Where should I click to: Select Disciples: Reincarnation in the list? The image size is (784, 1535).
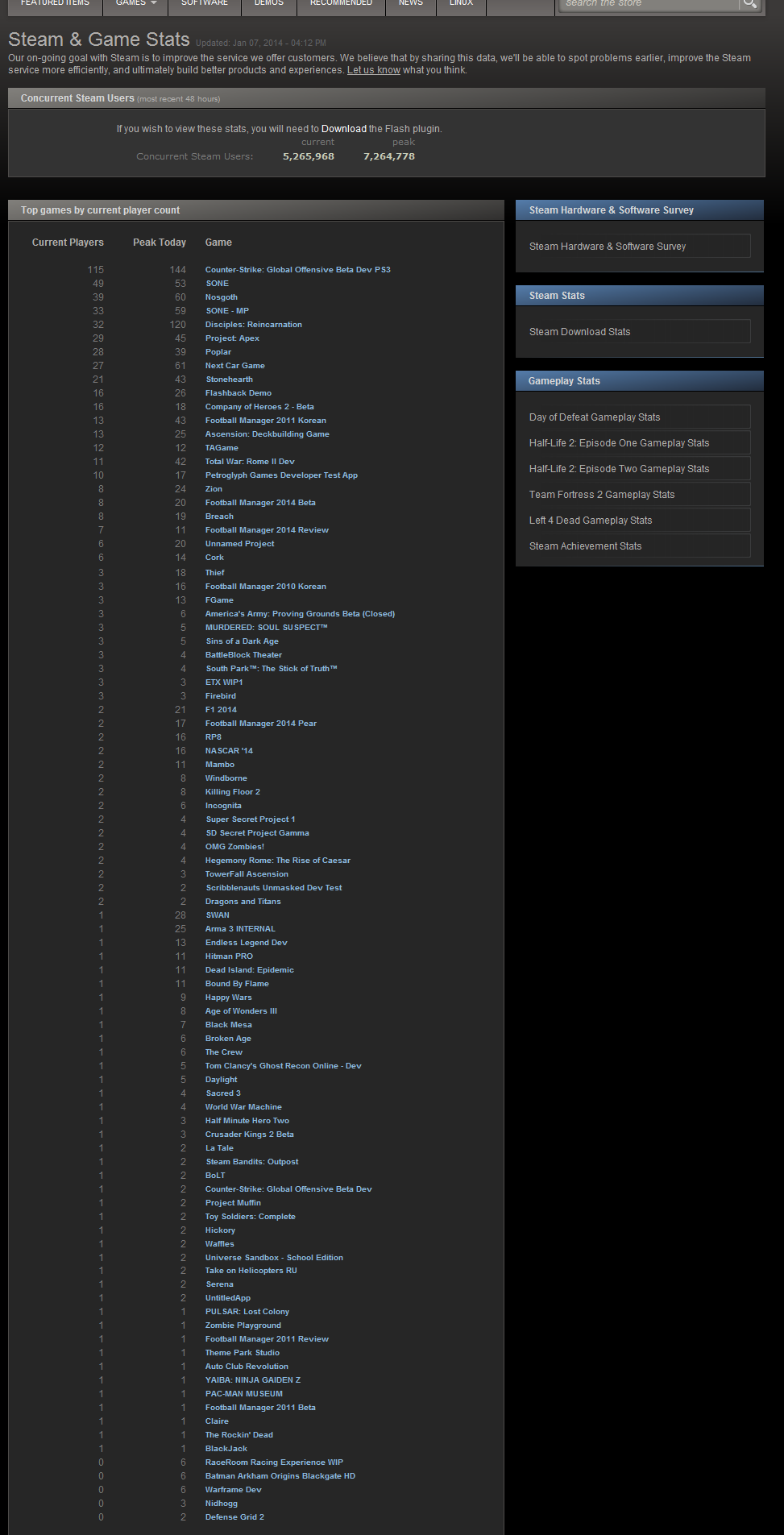[x=253, y=325]
